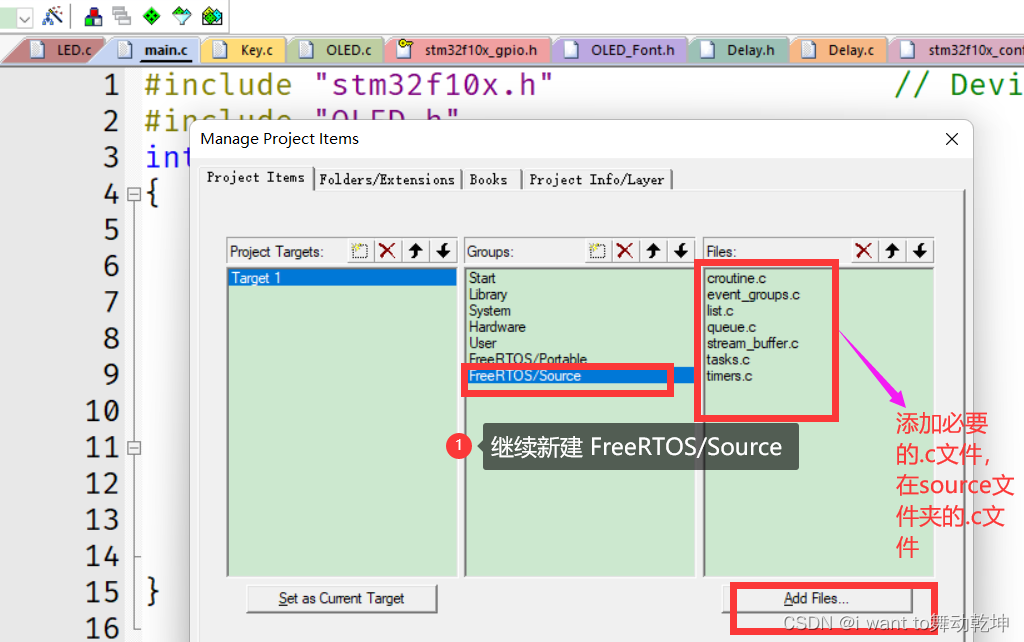This screenshot has width=1024, height=642.
Task: Click Move Down arrow in Project Targets
Action: point(443,251)
